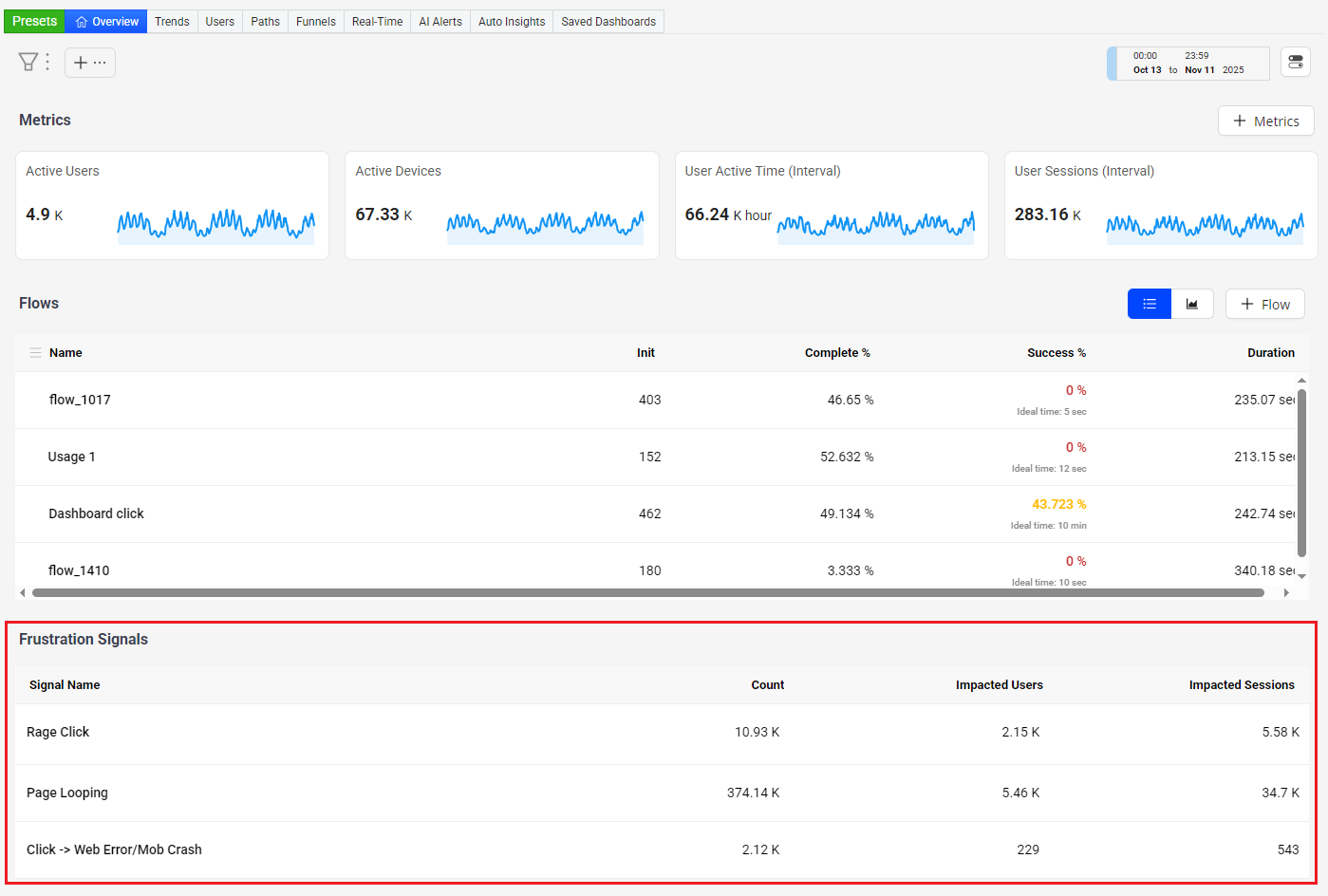Open the Funnels tab
The width and height of the screenshot is (1328, 896).
(315, 21)
